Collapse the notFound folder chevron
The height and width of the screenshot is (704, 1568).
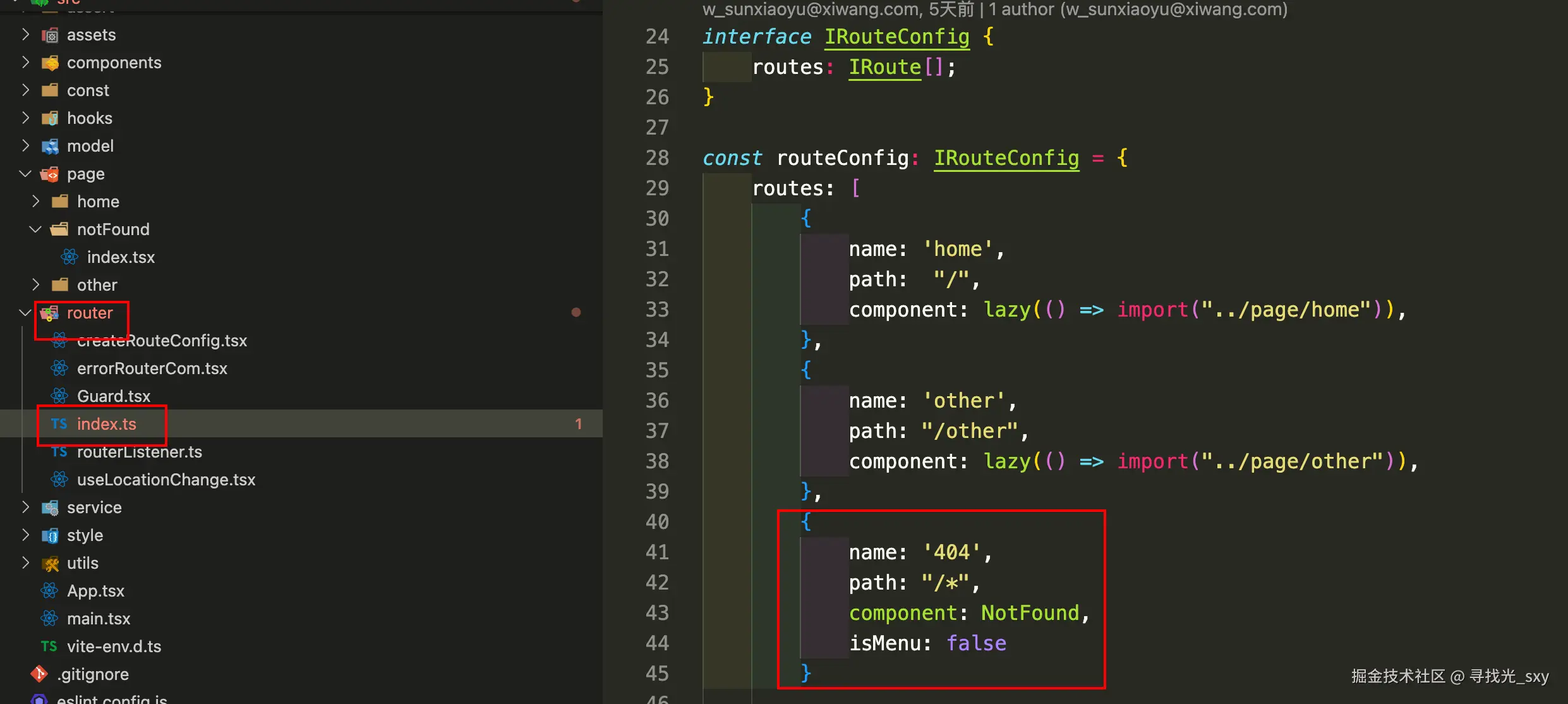[35, 229]
